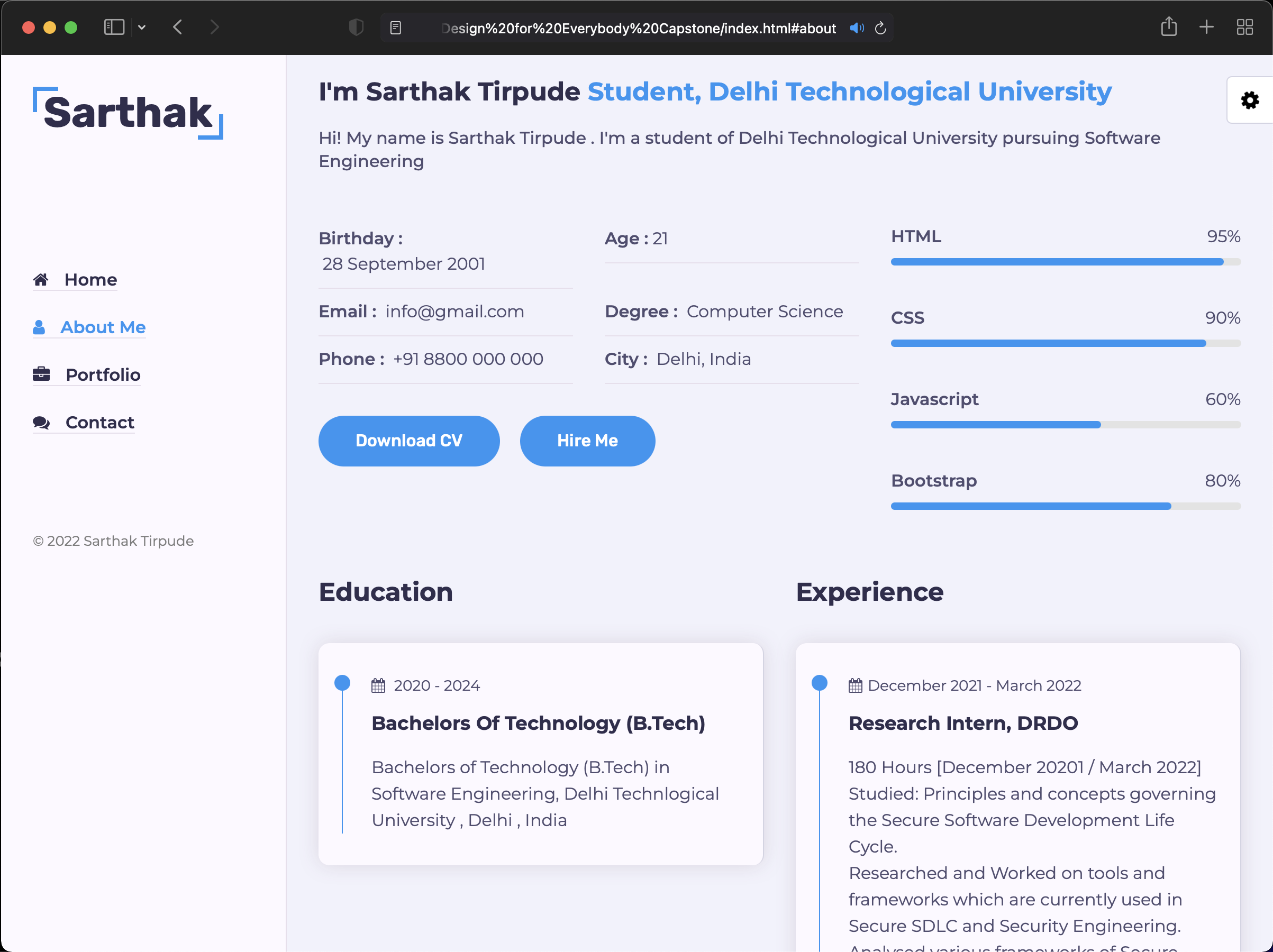Click the Contact chat bubble icon
This screenshot has width=1273, height=952.
40,422
